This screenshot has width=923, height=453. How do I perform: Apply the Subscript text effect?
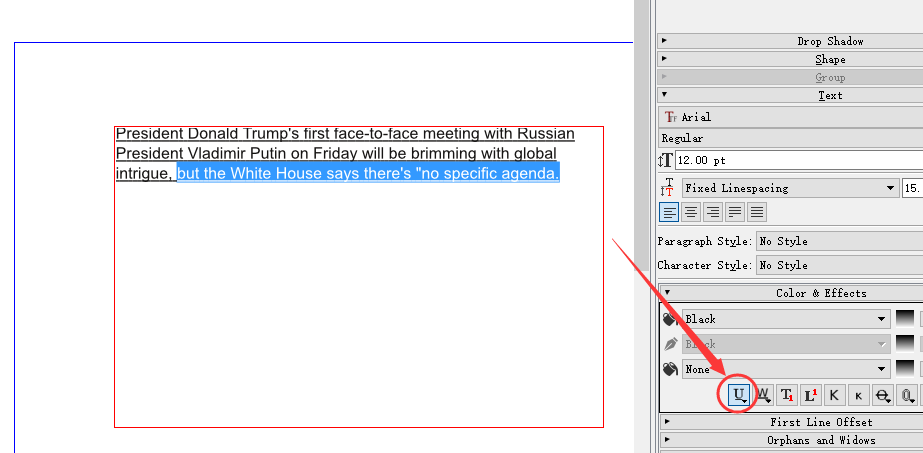pos(787,396)
